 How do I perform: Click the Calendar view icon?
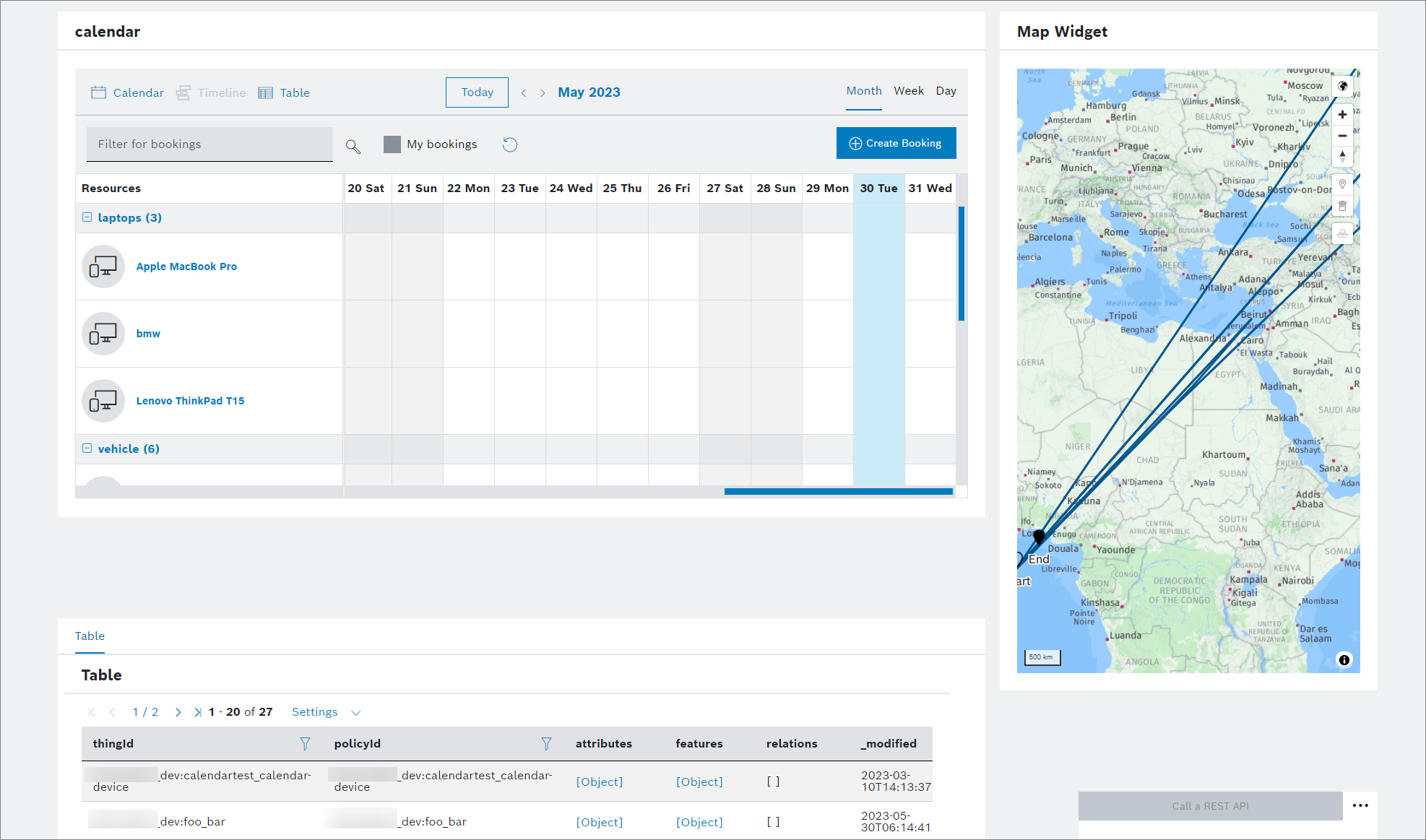pyautogui.click(x=99, y=91)
